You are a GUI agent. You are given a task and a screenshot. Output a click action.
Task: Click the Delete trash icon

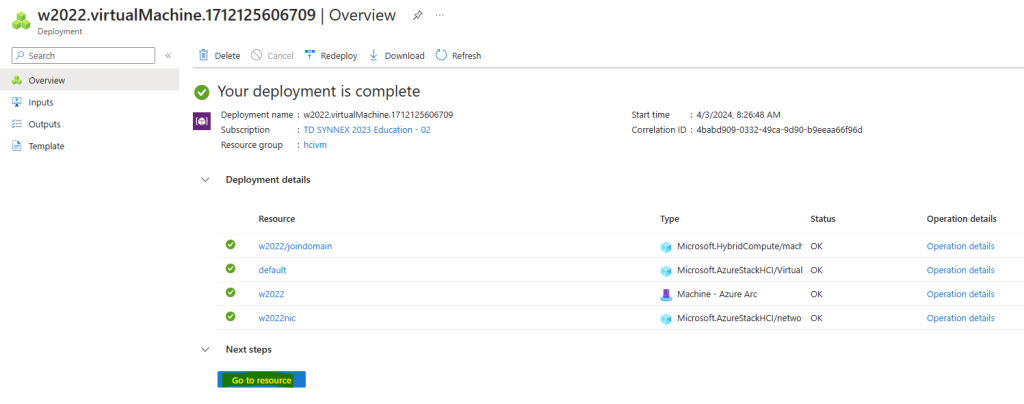[204, 55]
